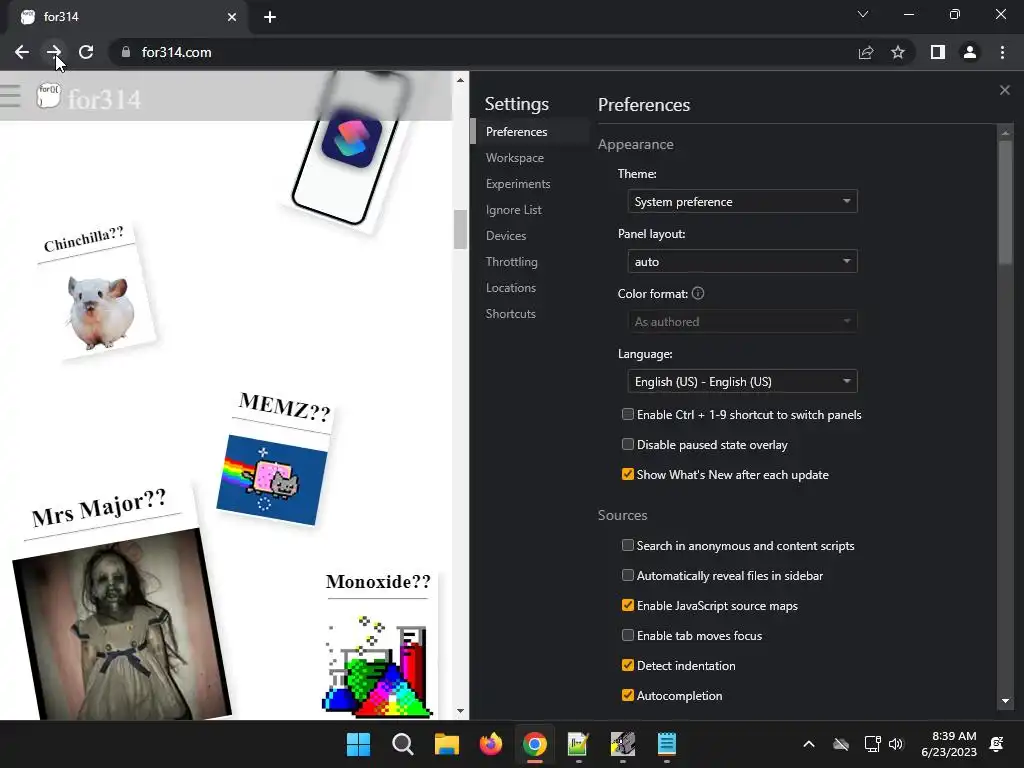This screenshot has height=768, width=1024.
Task: Click the Shortcuts app phone image
Action: click(351, 149)
